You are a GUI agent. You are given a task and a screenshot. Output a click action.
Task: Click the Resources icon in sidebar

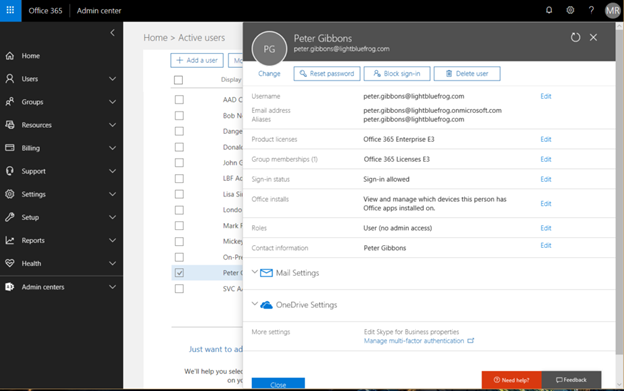10,125
